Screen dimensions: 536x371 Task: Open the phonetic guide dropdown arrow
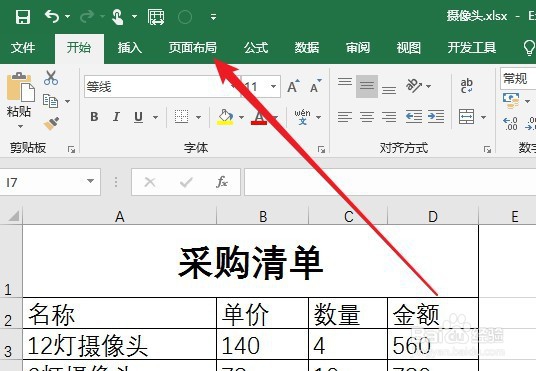319,117
